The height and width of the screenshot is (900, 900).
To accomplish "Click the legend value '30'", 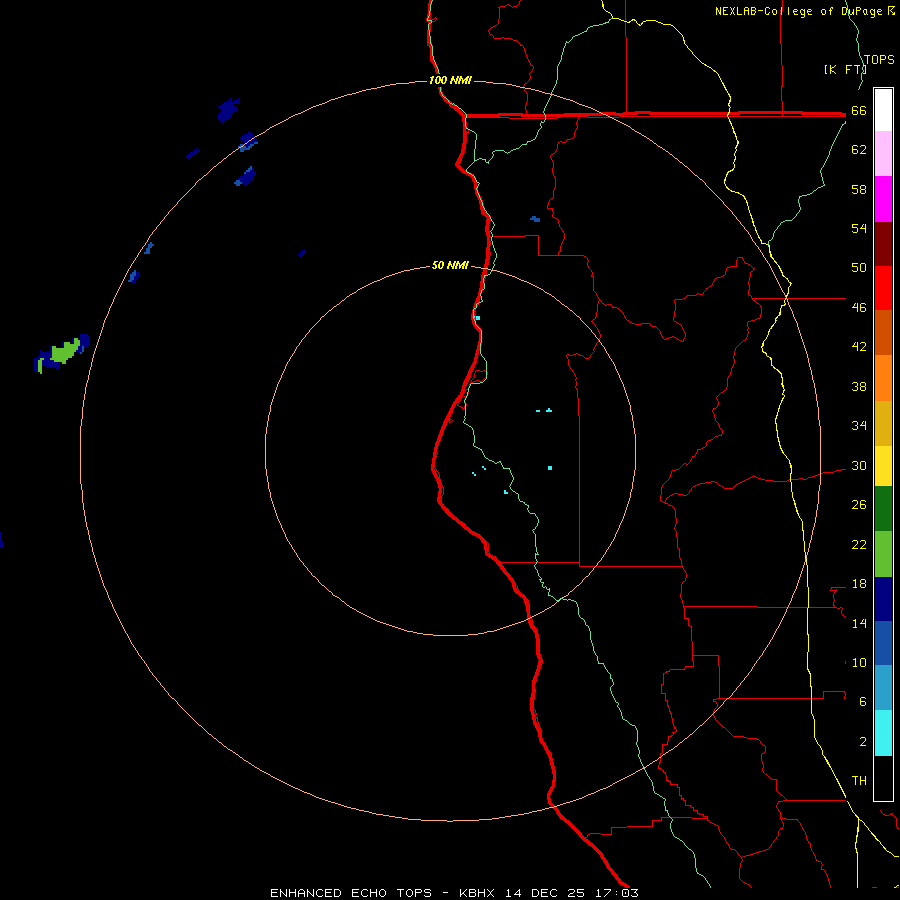I will 859,465.
